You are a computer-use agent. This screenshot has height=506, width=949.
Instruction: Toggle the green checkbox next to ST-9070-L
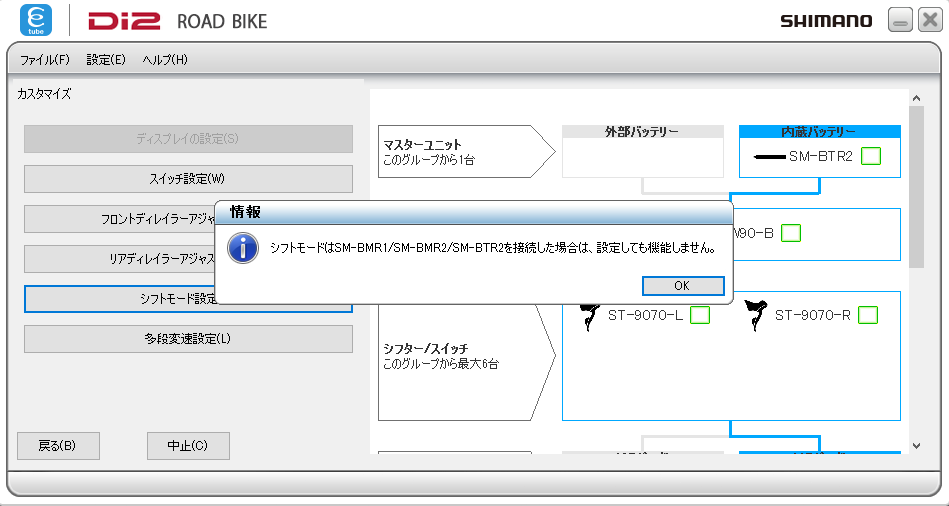700,315
